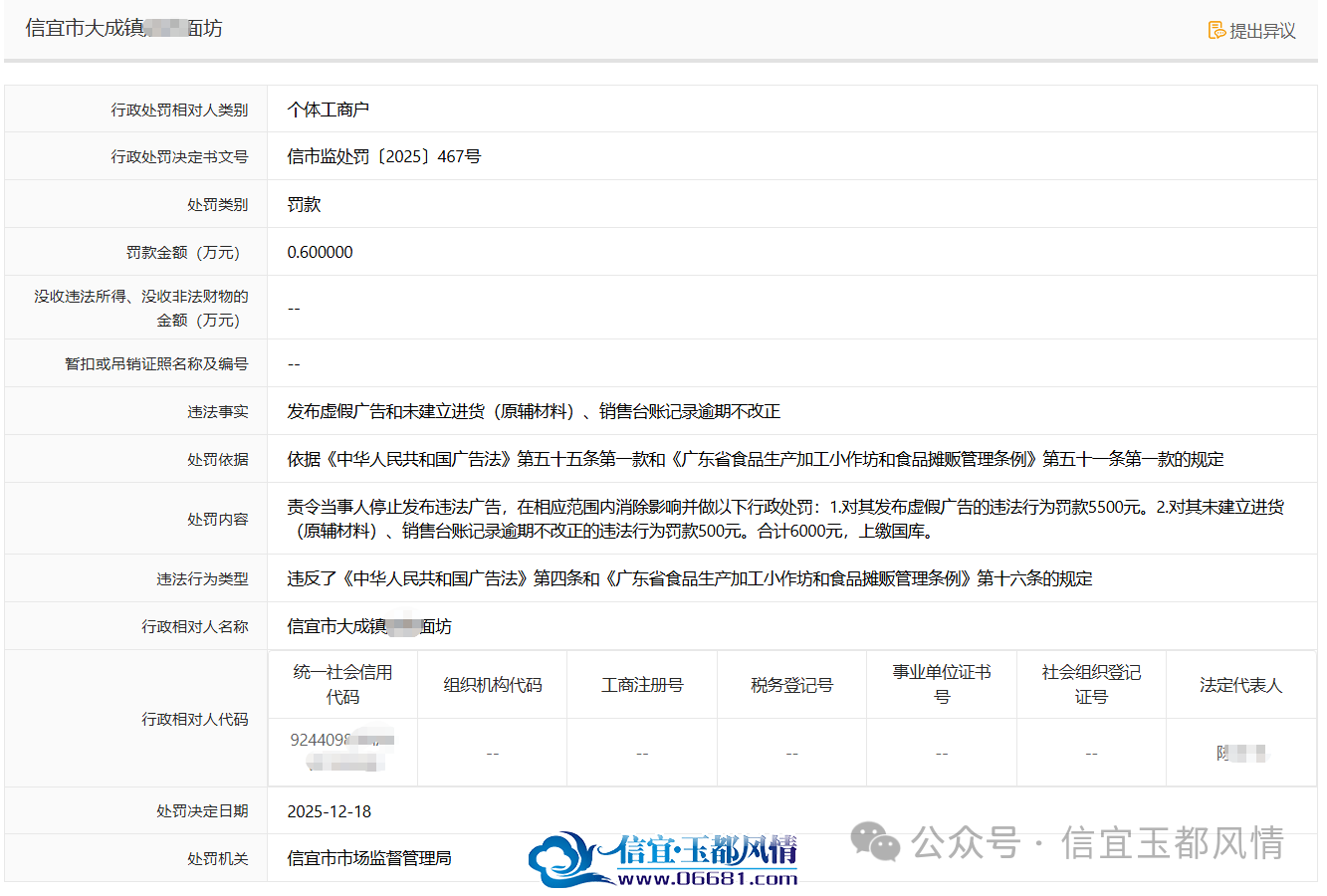Click the credit code starting 924409
Image resolution: width=1327 pixels, height=896 pixels.
coord(342,752)
